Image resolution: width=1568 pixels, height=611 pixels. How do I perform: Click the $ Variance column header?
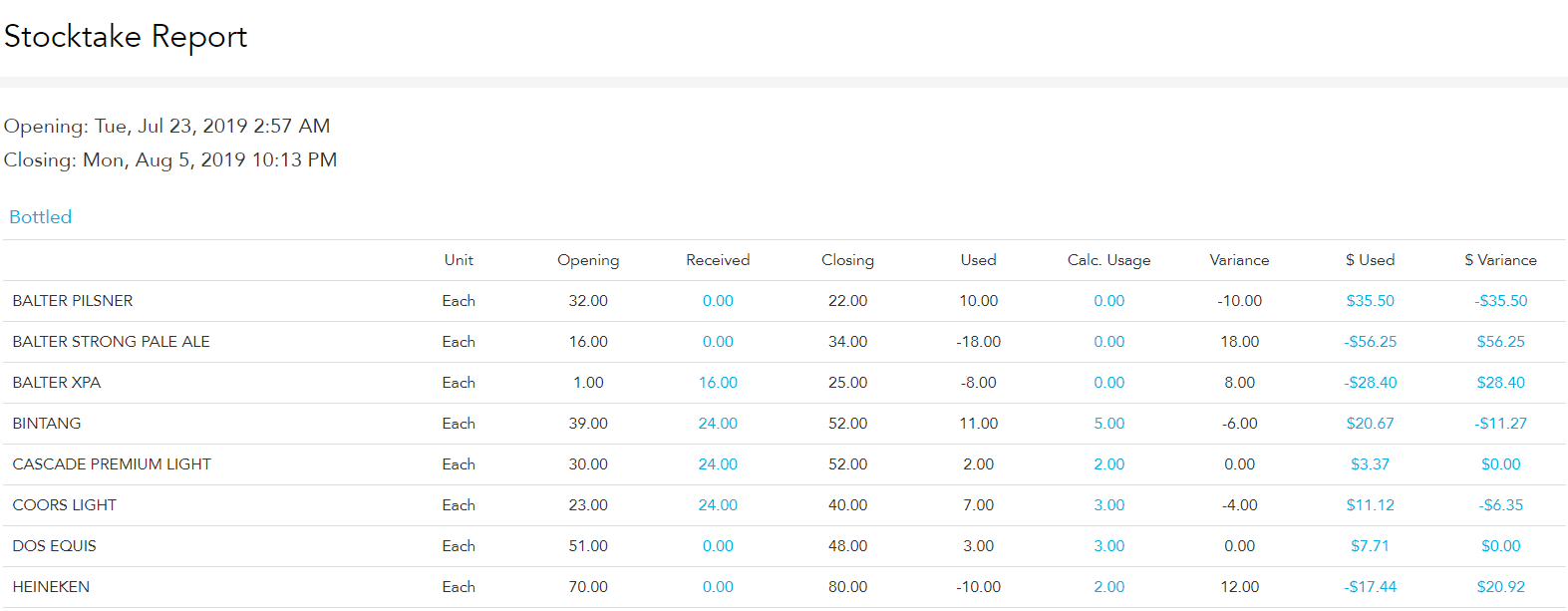(1501, 260)
